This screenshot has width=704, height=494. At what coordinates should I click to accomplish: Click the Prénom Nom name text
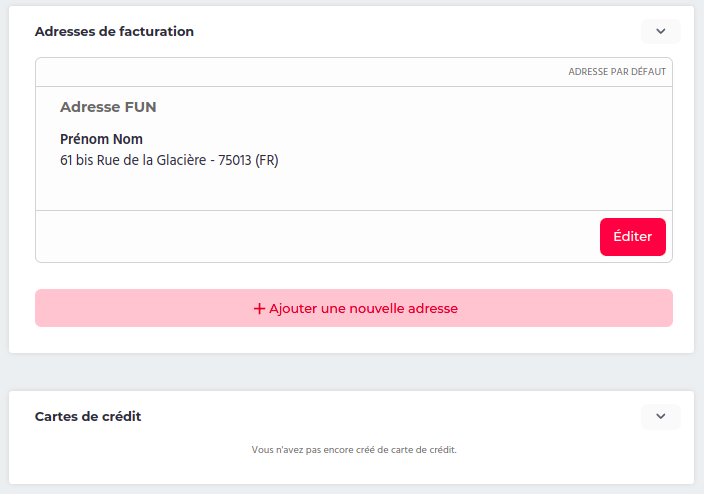[101, 139]
